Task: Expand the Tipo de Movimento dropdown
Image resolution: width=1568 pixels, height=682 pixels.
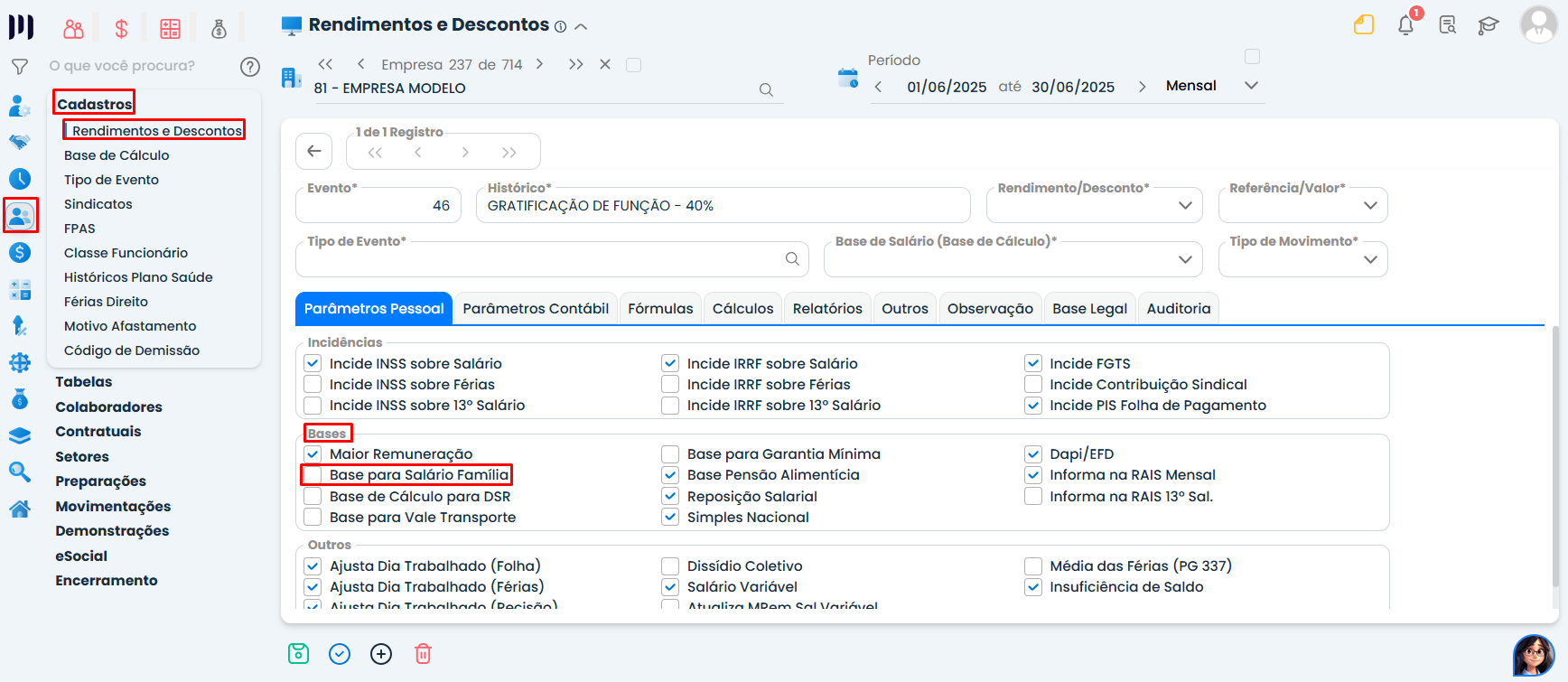Action: tap(1302, 260)
